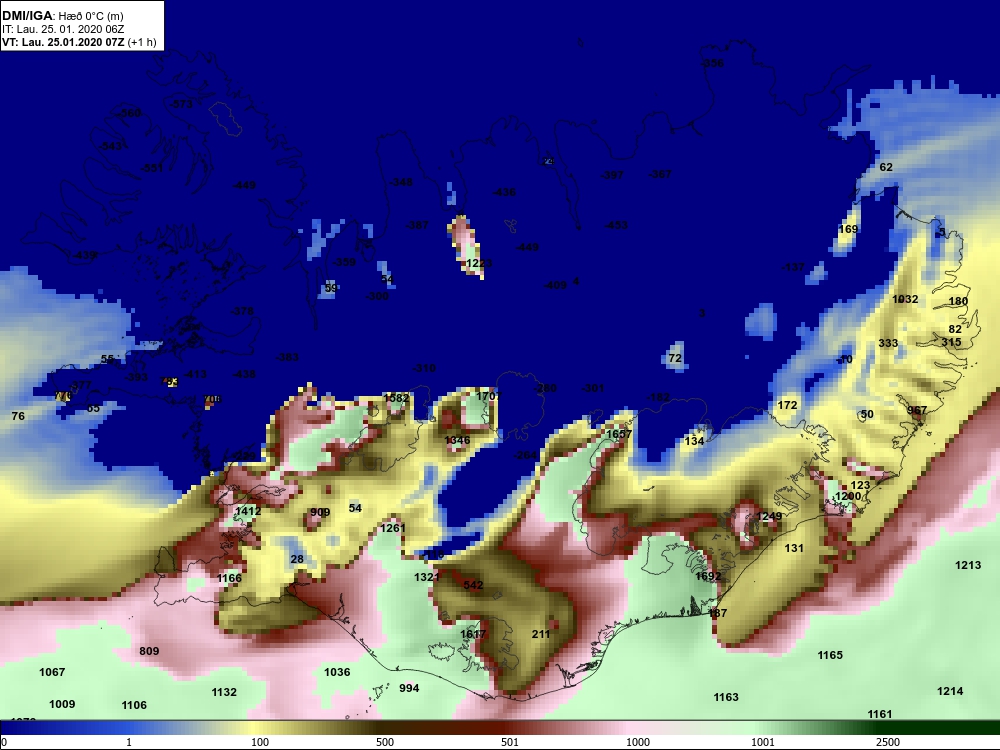Click the map value 967
Image resolution: width=1000 pixels, height=750 pixels.
click(x=917, y=410)
